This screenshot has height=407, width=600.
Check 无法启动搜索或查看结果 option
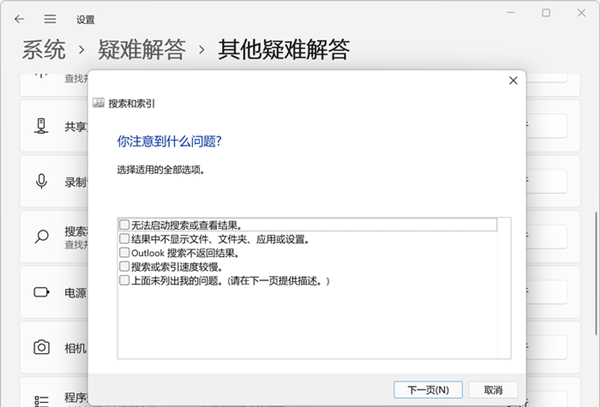[x=123, y=225]
